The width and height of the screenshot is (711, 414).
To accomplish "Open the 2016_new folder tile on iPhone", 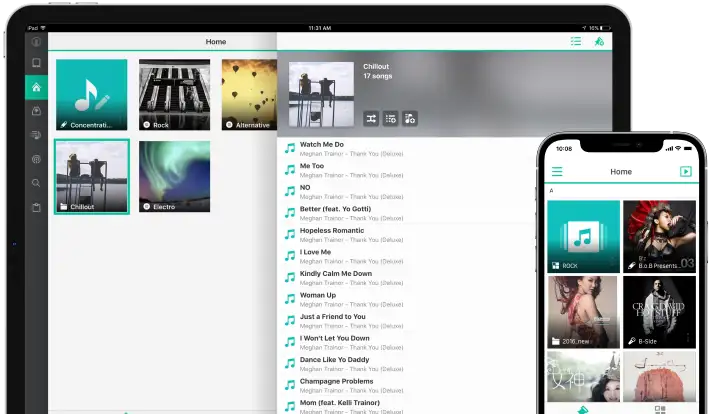I will point(584,312).
